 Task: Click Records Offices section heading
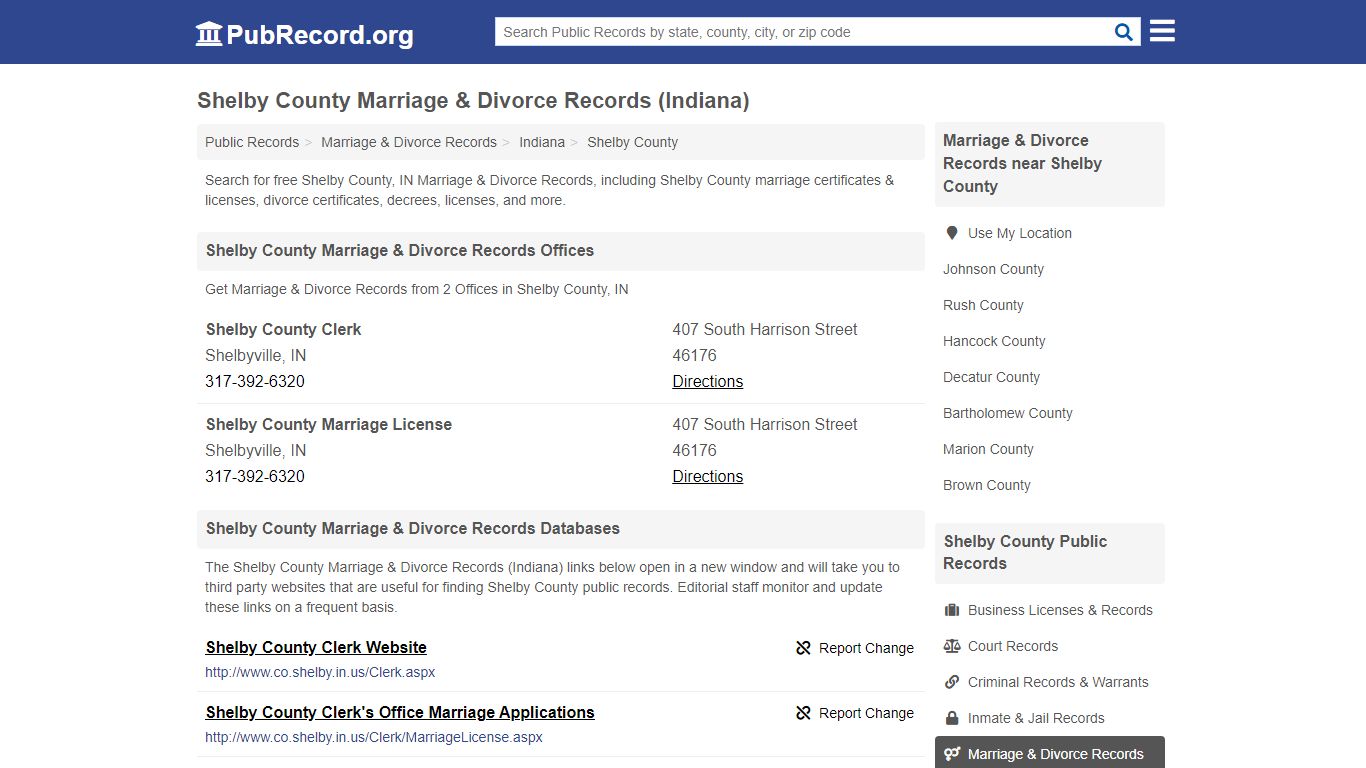click(400, 250)
